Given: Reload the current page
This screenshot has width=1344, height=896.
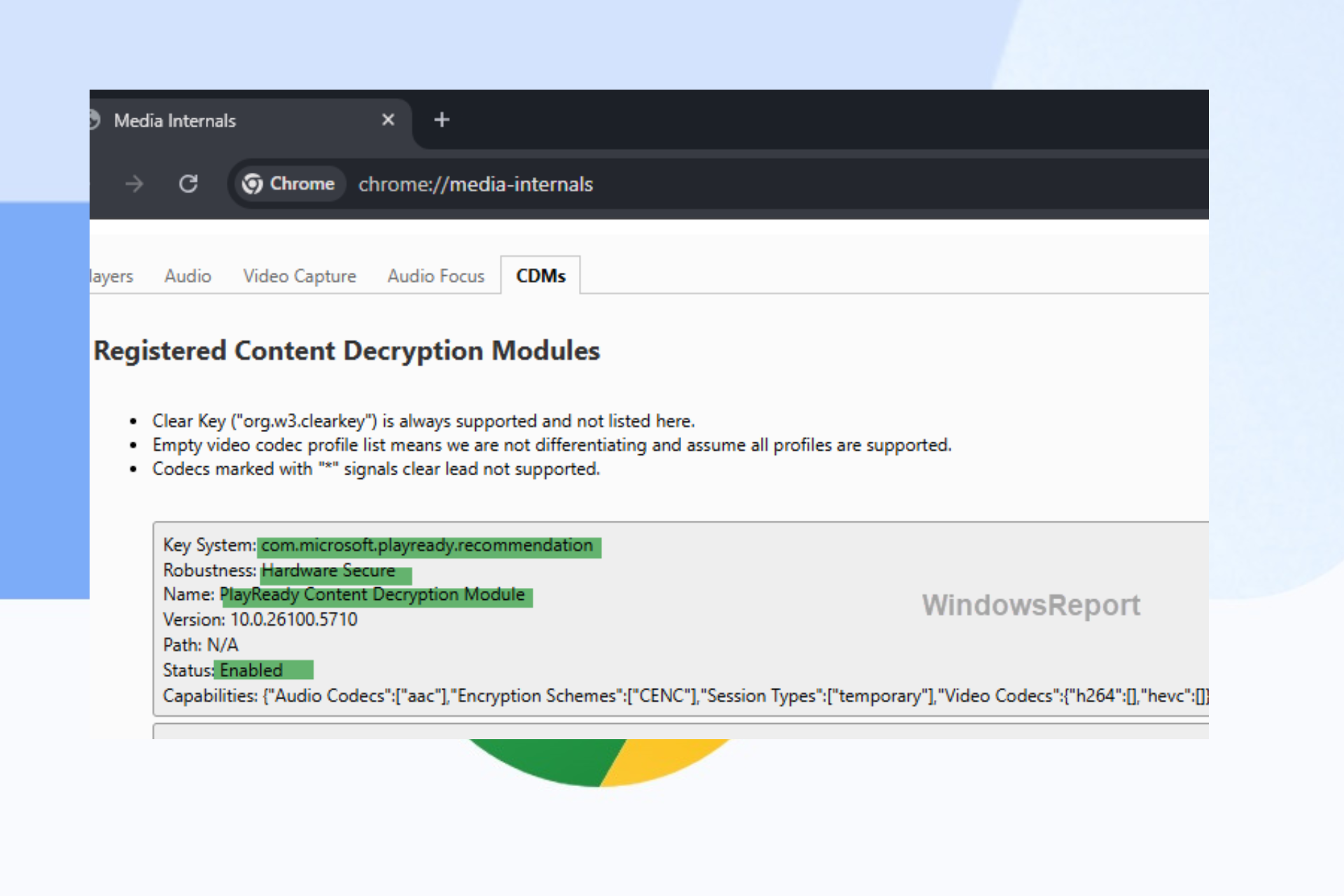Looking at the screenshot, I should point(188,184).
